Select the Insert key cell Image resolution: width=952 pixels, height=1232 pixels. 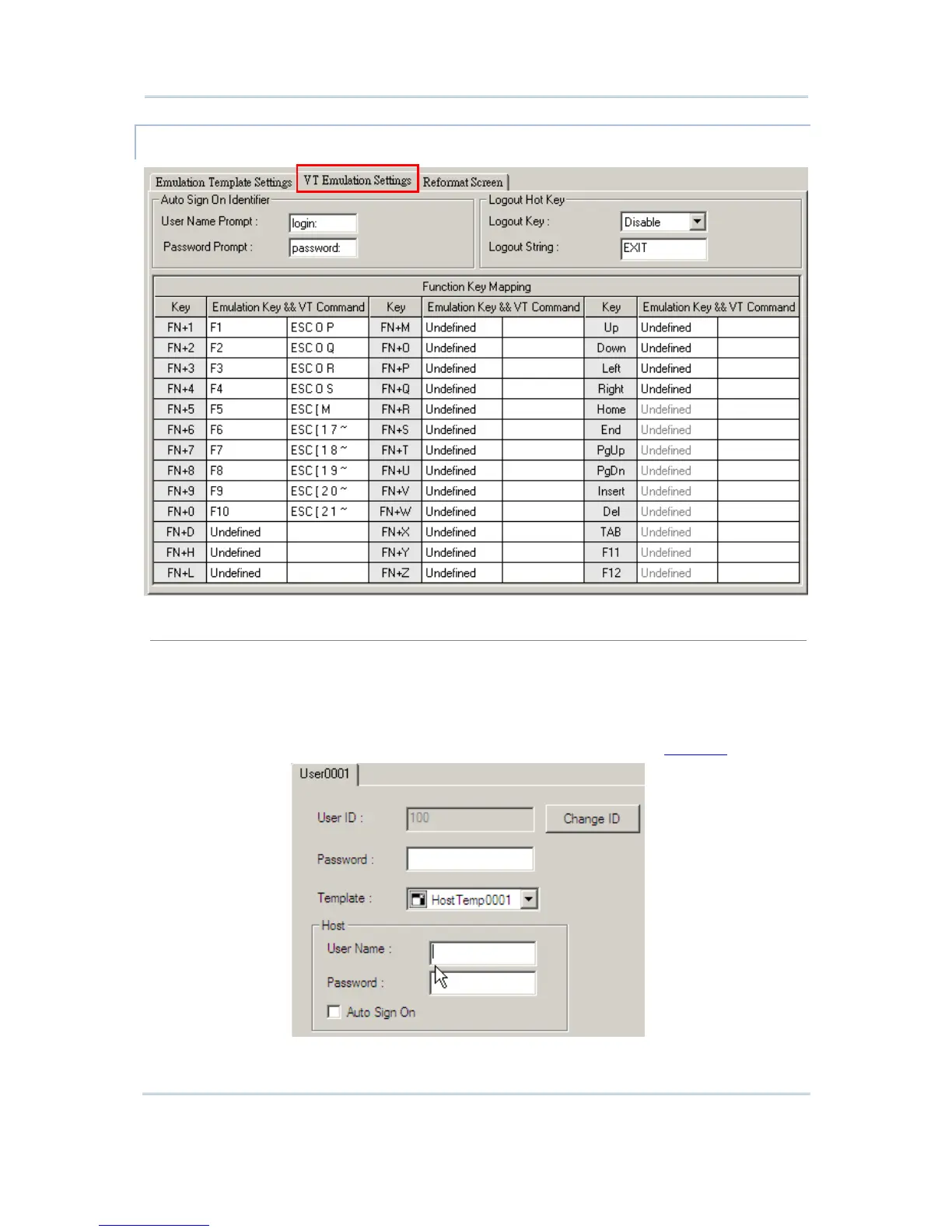pyautogui.click(x=611, y=492)
